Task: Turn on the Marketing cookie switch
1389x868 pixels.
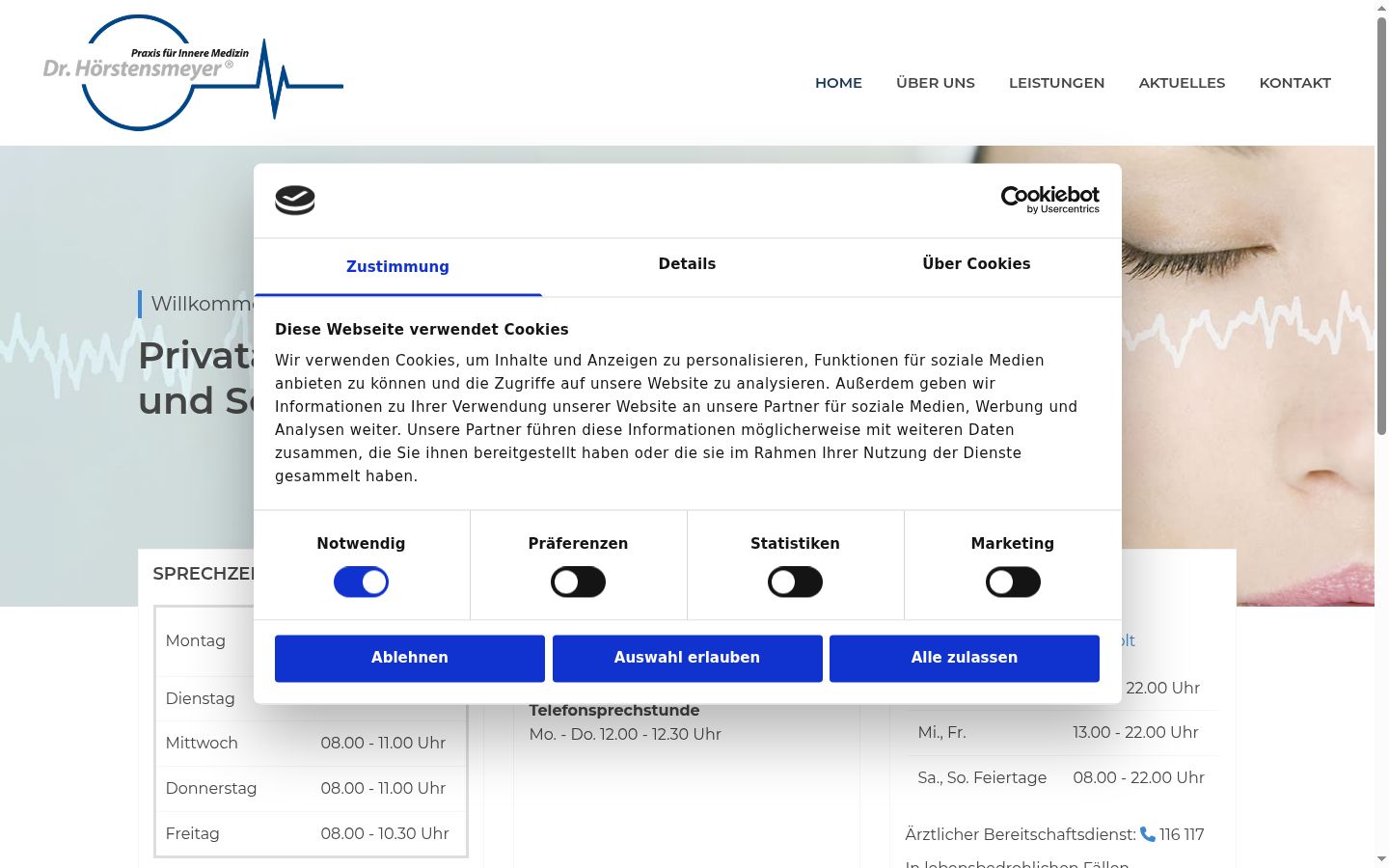Action: pos(1013,583)
